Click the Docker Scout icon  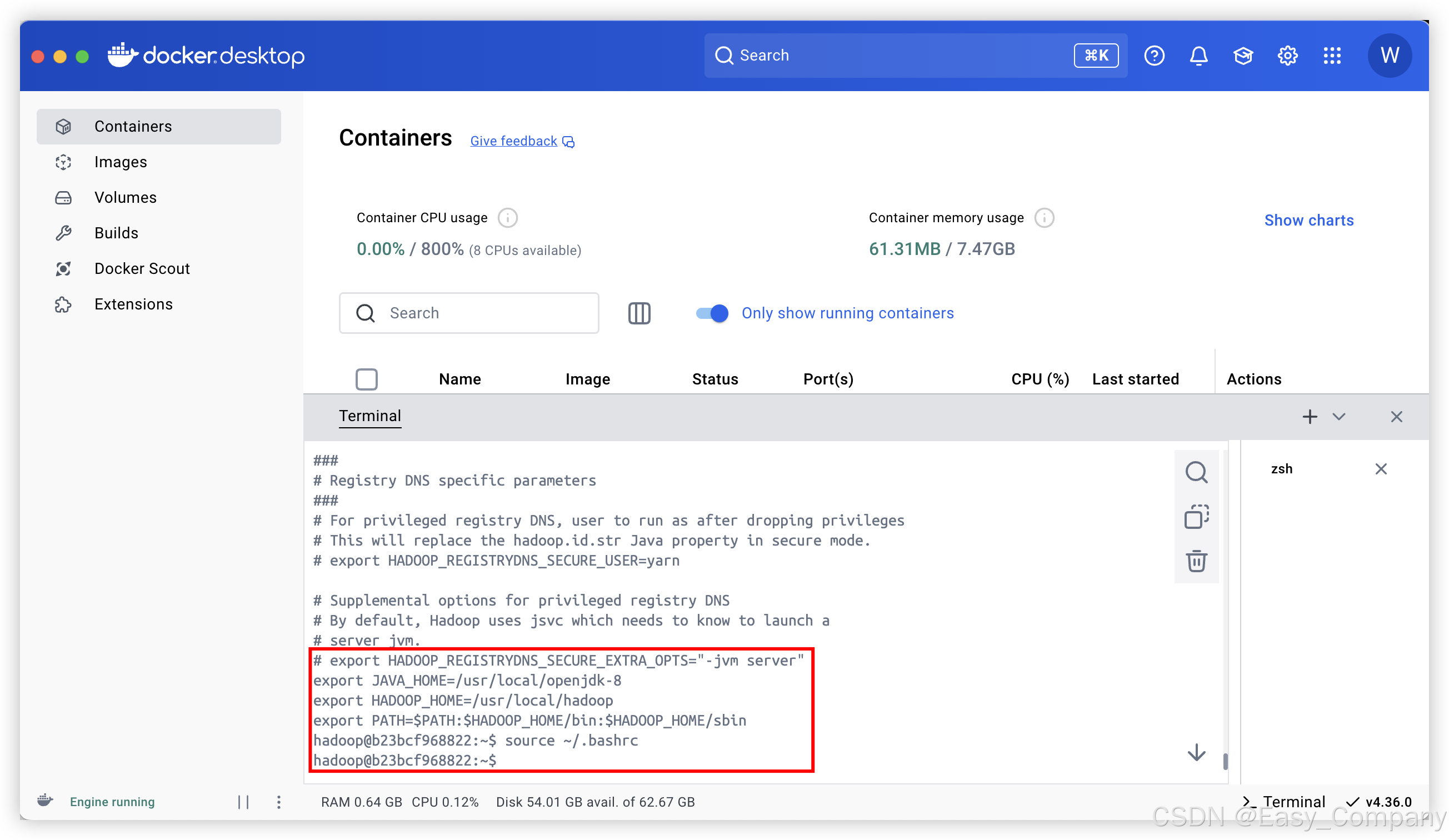point(63,268)
